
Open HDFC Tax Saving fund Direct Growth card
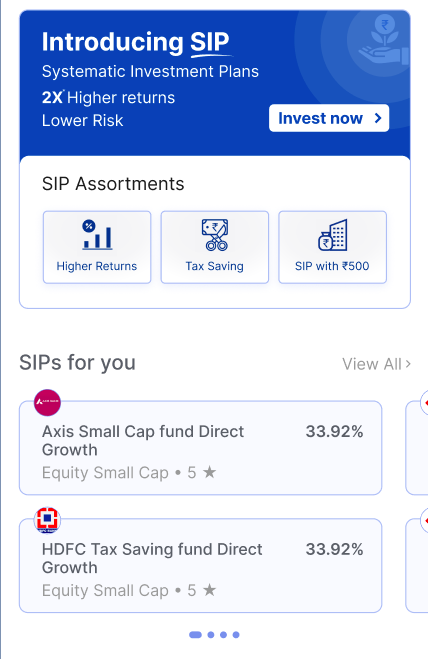(201, 565)
